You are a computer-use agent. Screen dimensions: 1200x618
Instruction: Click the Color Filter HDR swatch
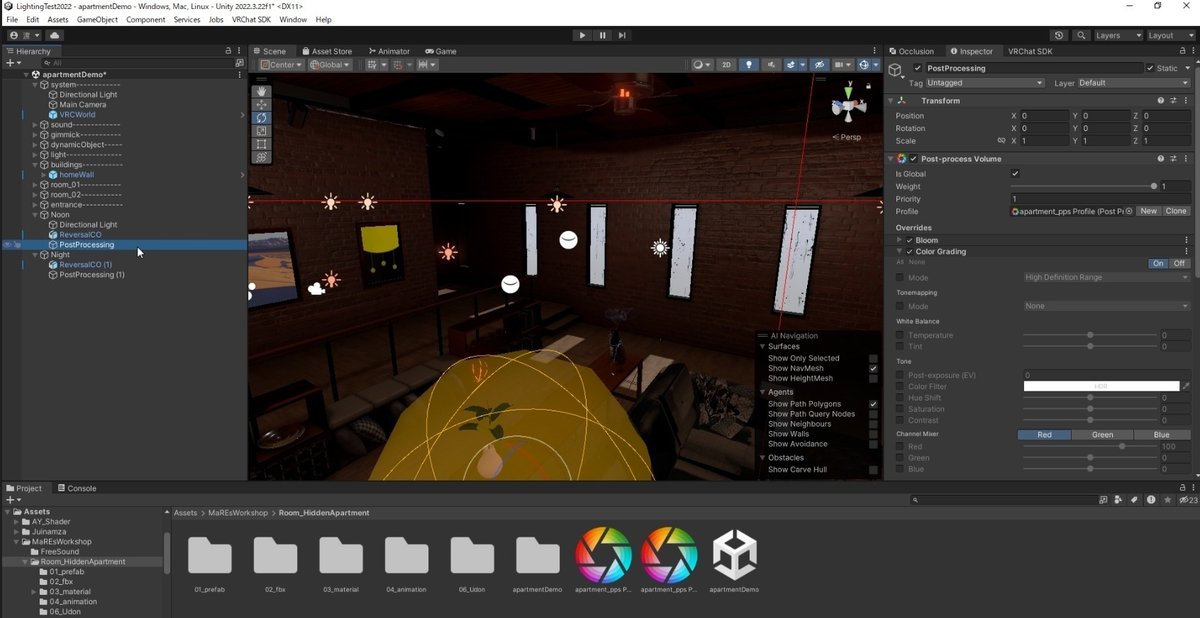pos(1101,386)
